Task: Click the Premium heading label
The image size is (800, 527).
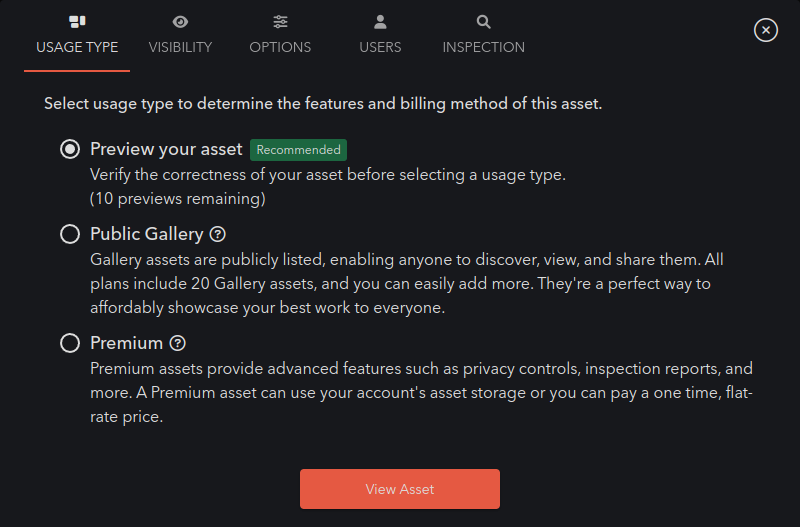Action: pos(127,343)
